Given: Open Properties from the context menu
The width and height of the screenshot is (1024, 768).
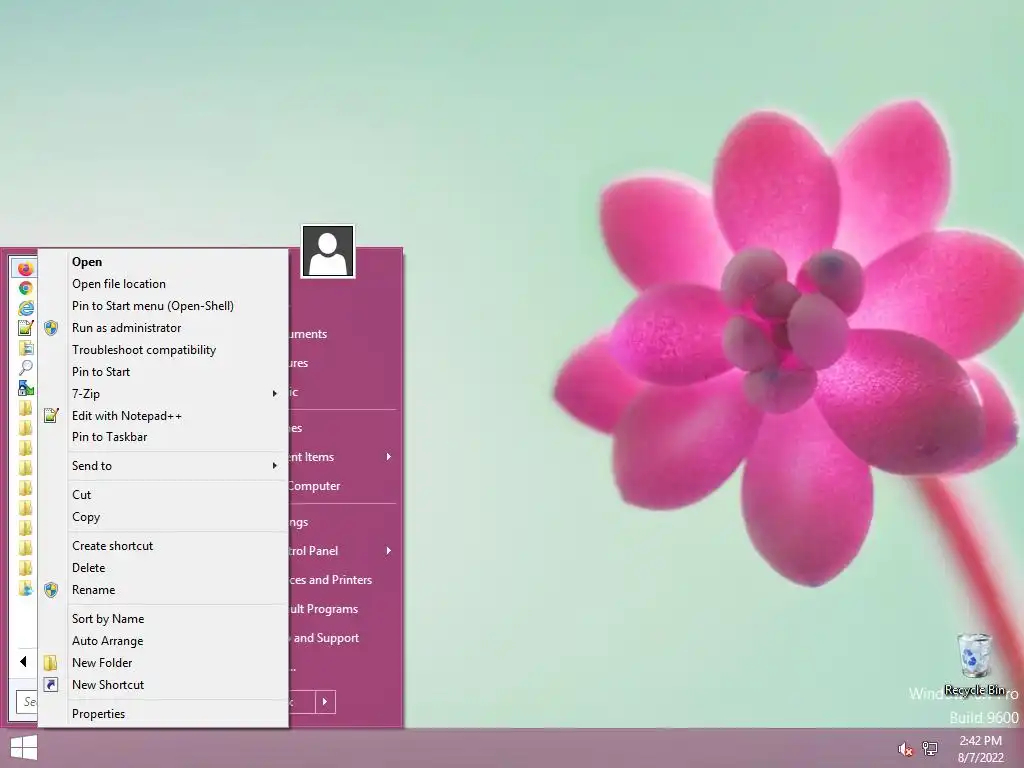Looking at the screenshot, I should point(163,714).
